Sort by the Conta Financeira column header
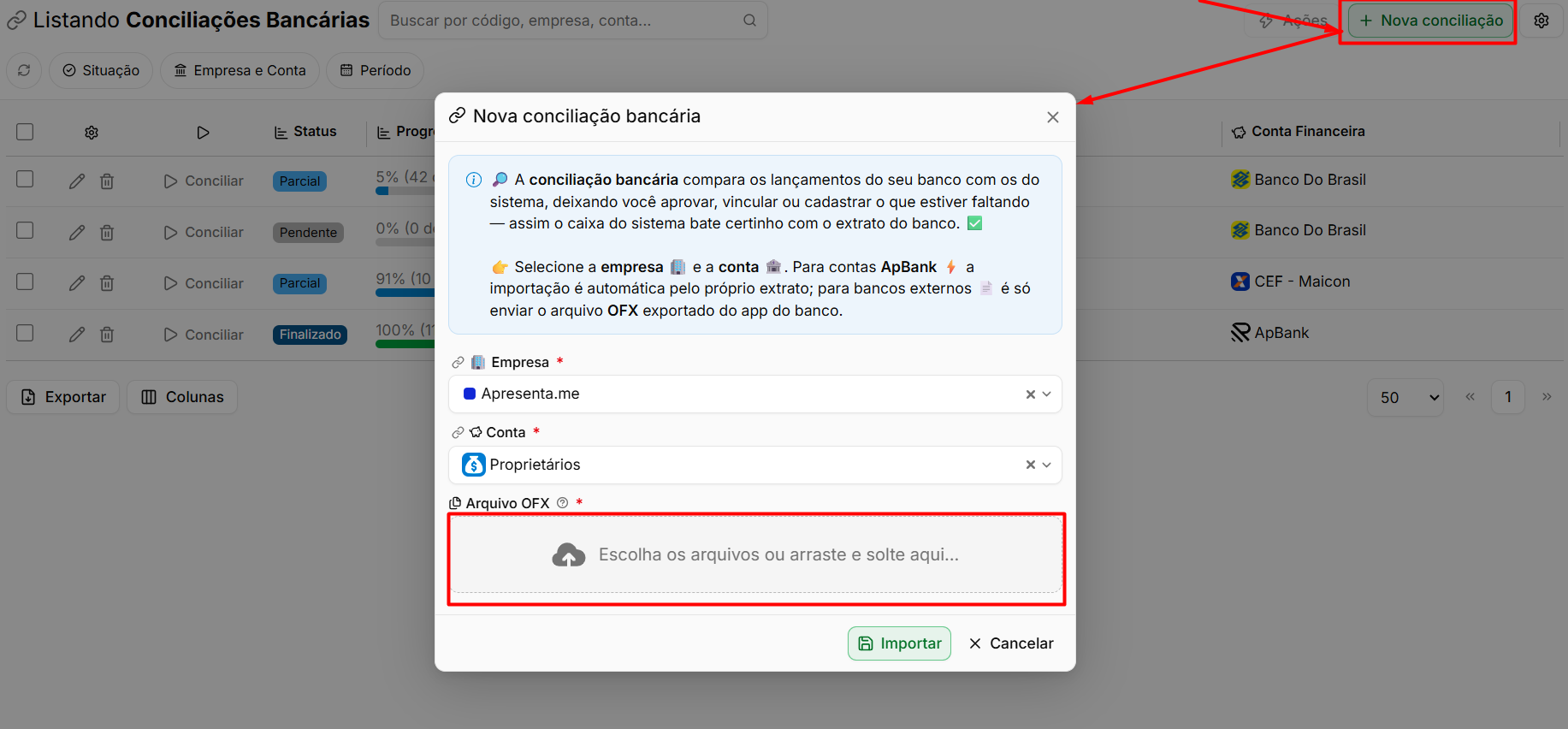 point(1299,132)
